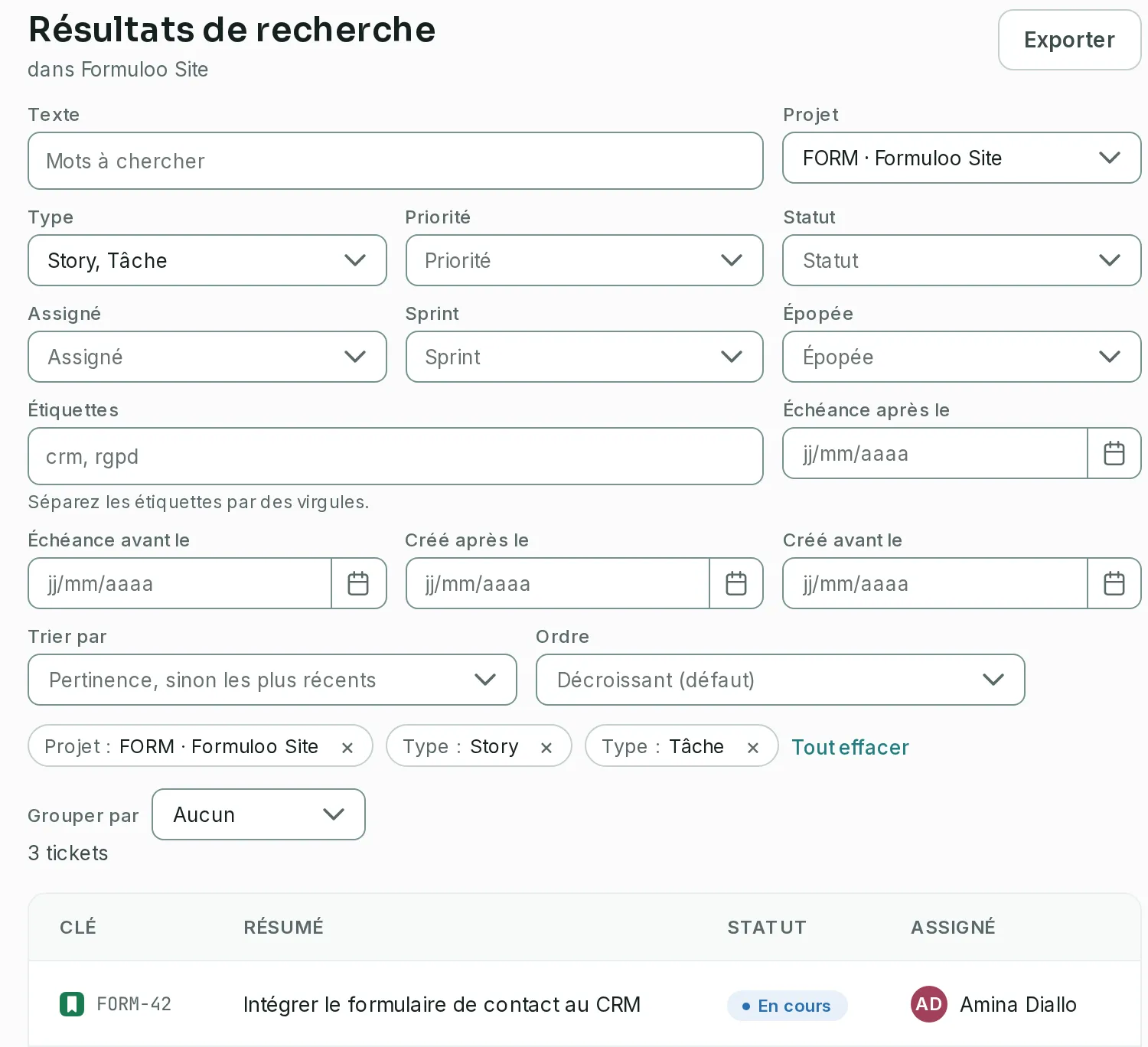Remove the Projet FORM filter chip
The height and width of the screenshot is (1047, 1148).
(x=347, y=747)
